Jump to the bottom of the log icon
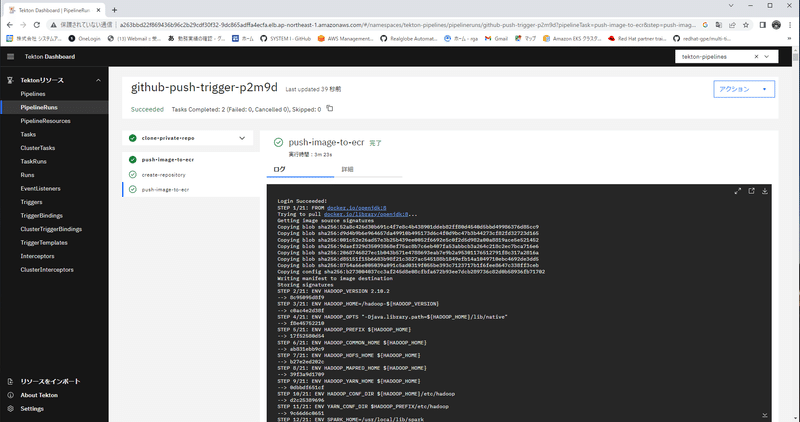The height and width of the screenshot is (422, 800). coord(765,415)
